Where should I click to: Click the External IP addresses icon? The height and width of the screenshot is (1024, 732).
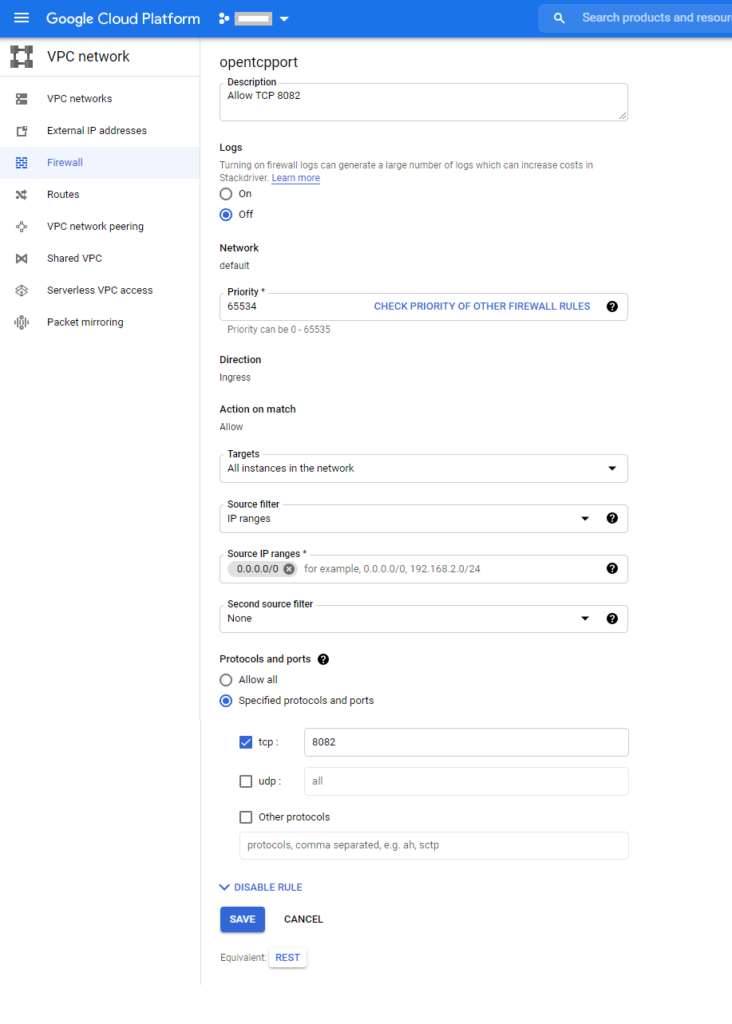pyautogui.click(x=22, y=131)
